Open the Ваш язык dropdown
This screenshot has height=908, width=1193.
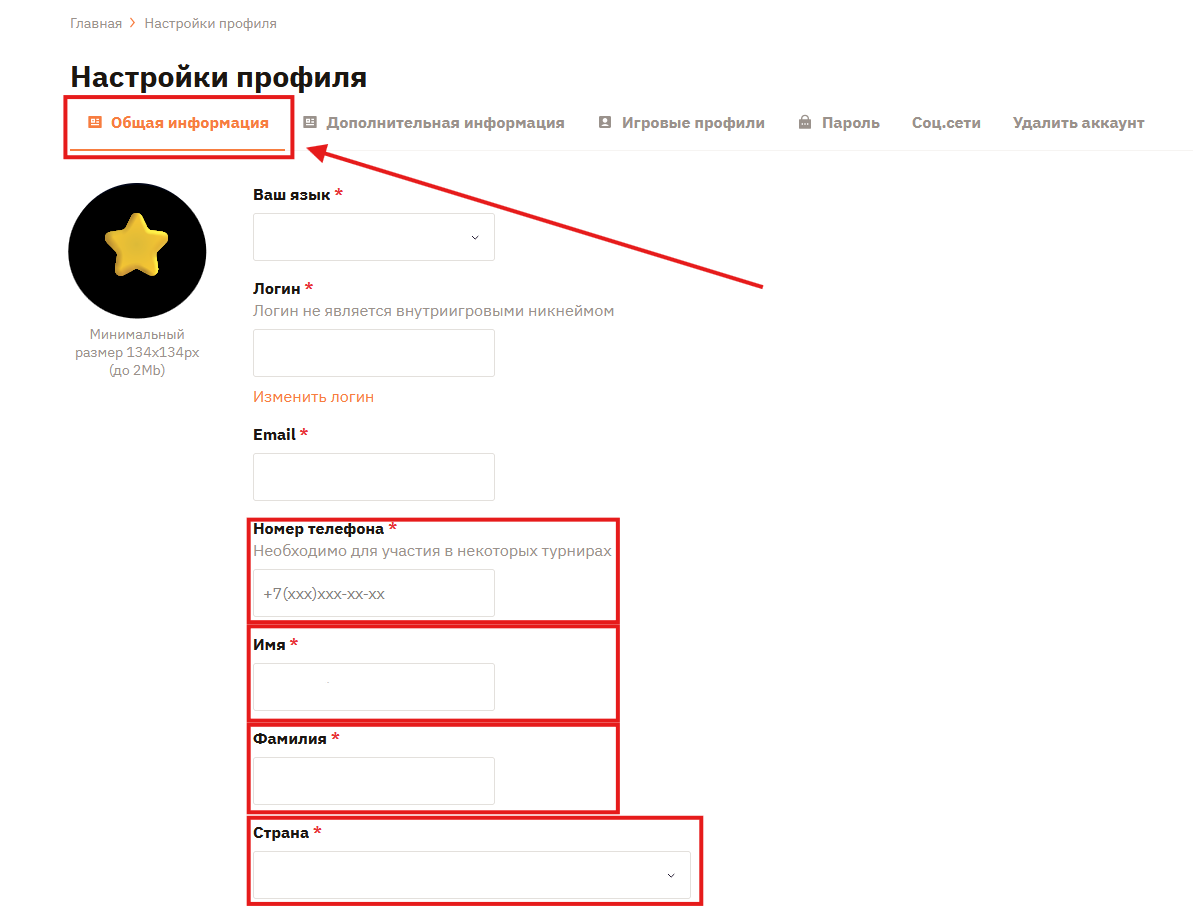click(374, 237)
